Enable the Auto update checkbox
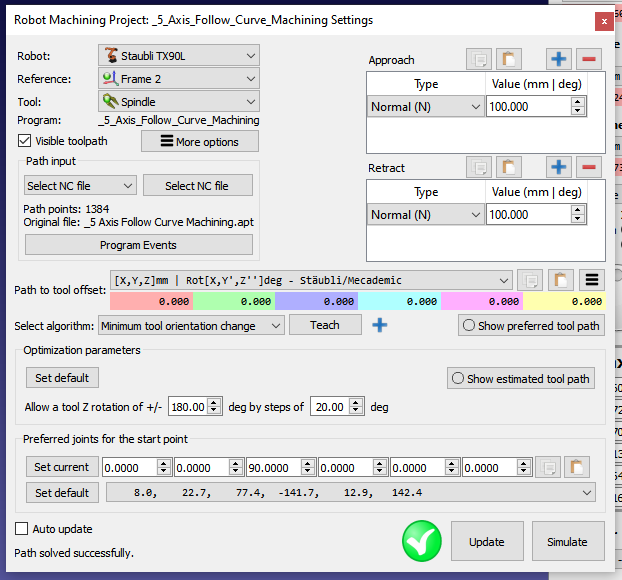 (21, 529)
